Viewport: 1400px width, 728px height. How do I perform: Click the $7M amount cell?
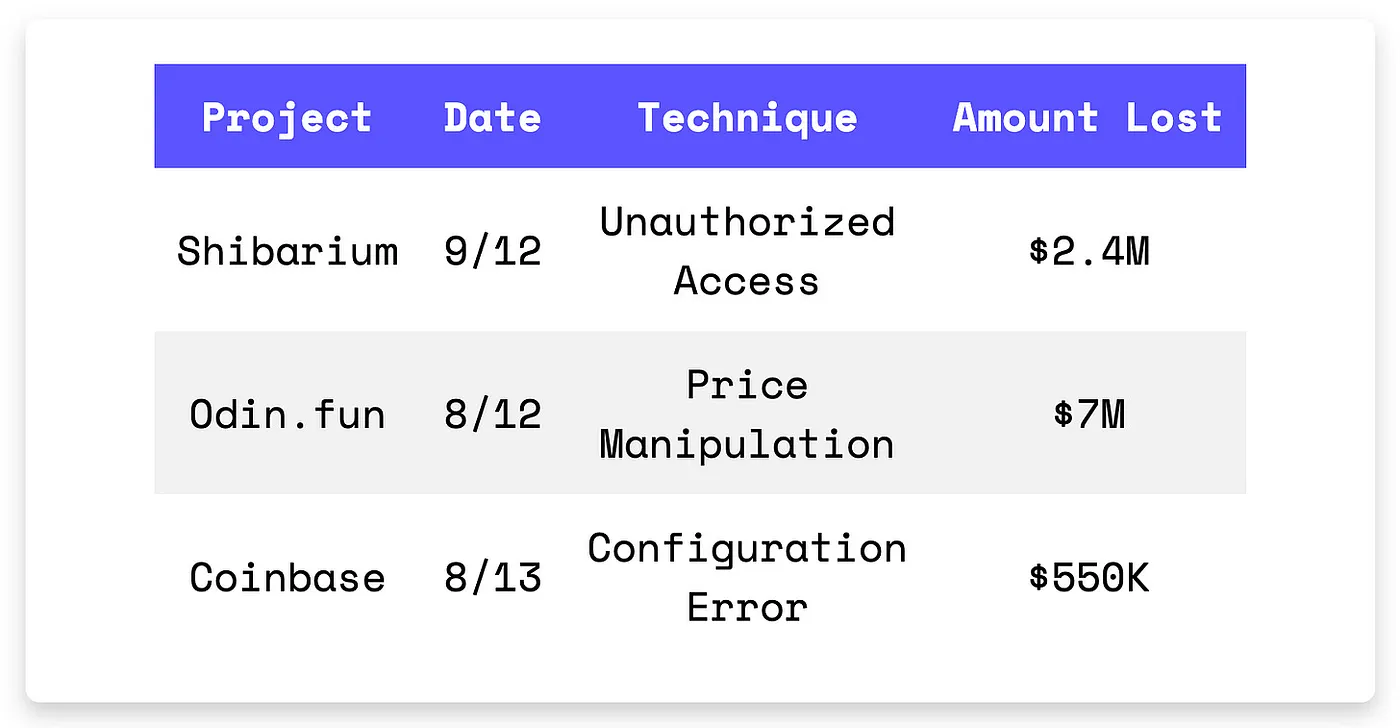pos(1089,413)
